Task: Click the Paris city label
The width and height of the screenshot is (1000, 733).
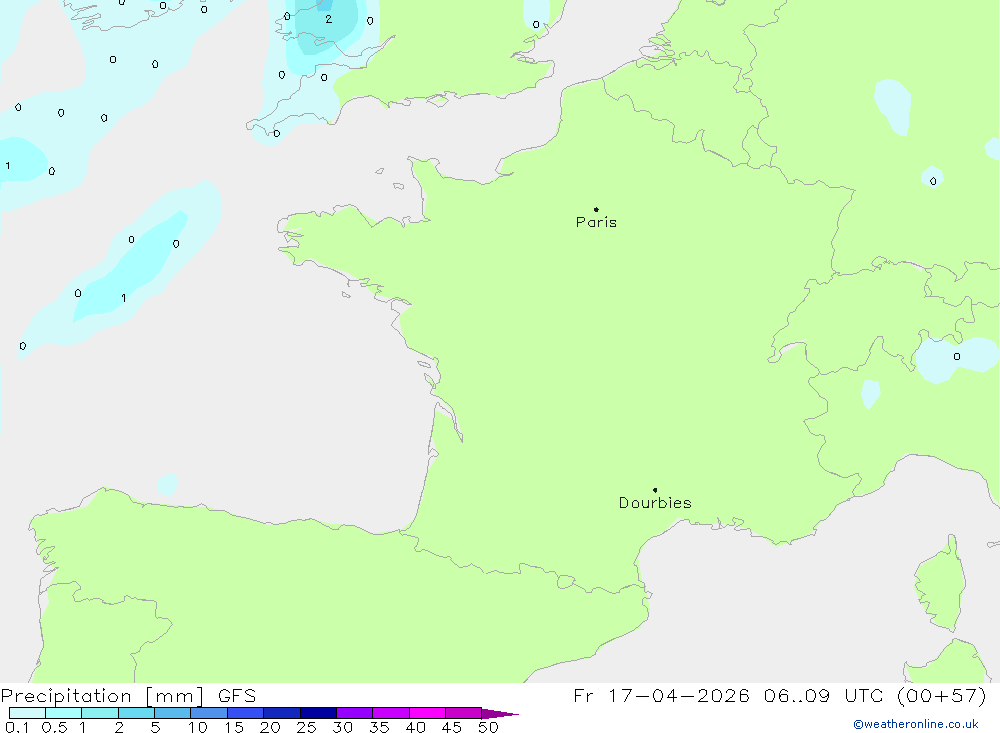Action: 596,222
